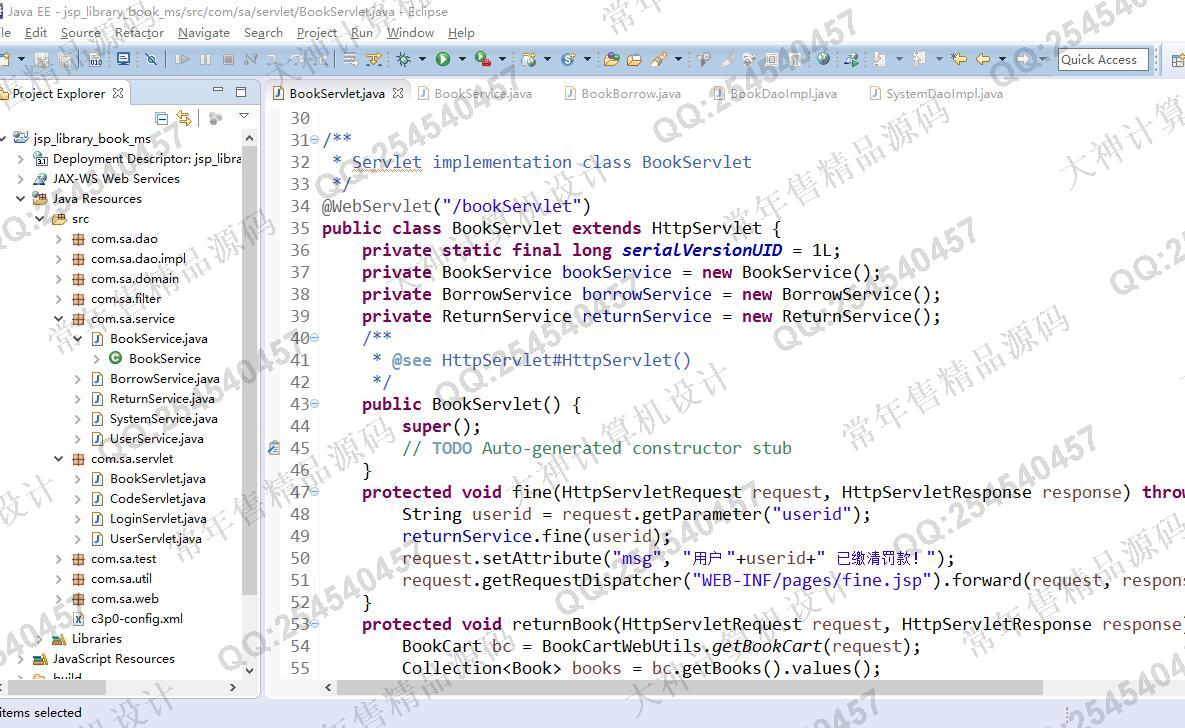1185x728 pixels.
Task: Open the Window menu
Action: [410, 33]
